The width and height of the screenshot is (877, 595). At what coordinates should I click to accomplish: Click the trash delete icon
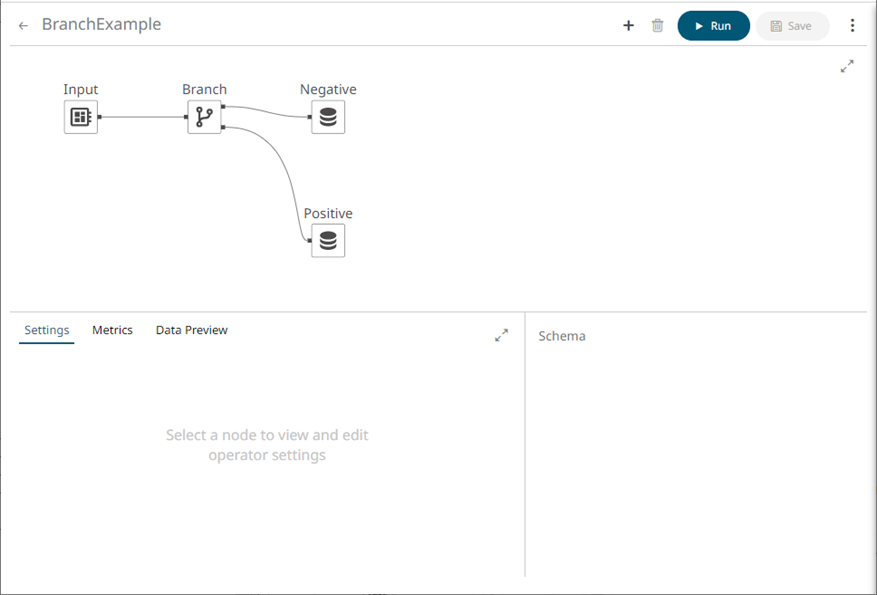click(x=657, y=26)
